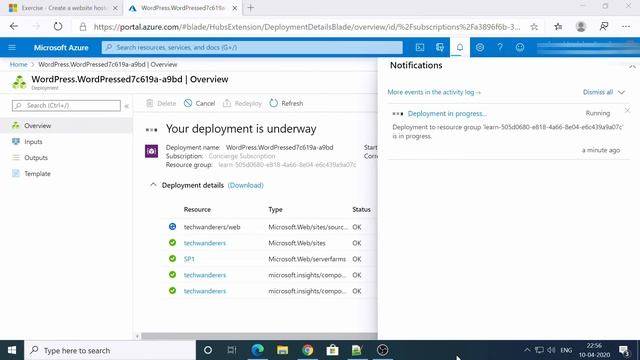Collapse the left menu with the double chevron
This screenshot has width=640, height=360.
click(x=127, y=106)
